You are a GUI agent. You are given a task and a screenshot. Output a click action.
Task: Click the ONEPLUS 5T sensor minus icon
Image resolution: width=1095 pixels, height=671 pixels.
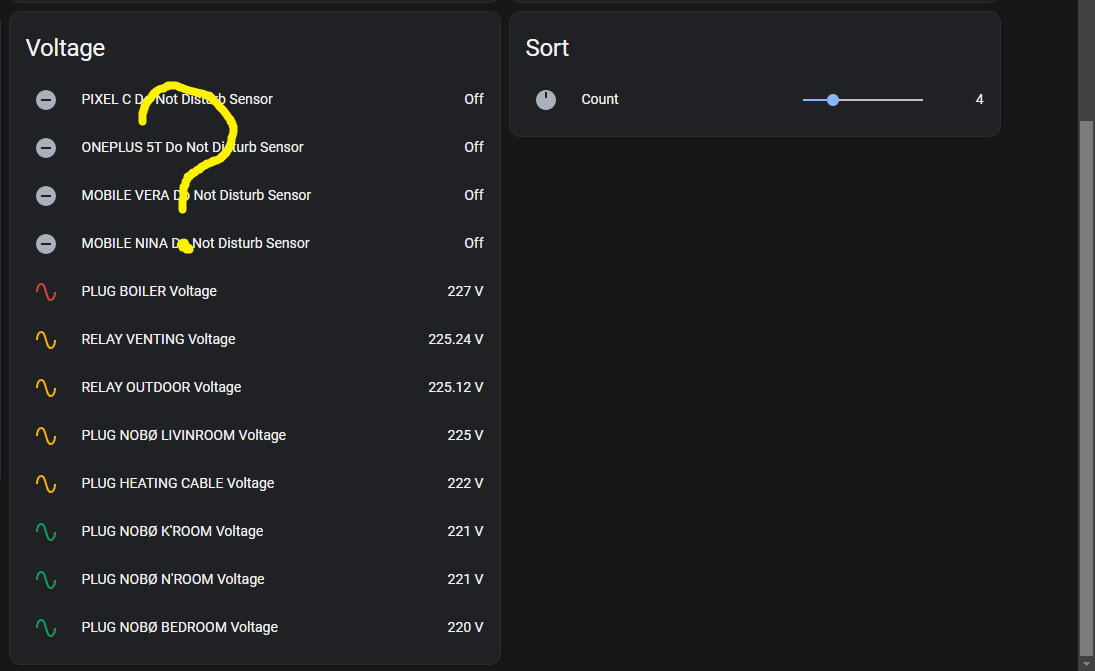coord(46,147)
